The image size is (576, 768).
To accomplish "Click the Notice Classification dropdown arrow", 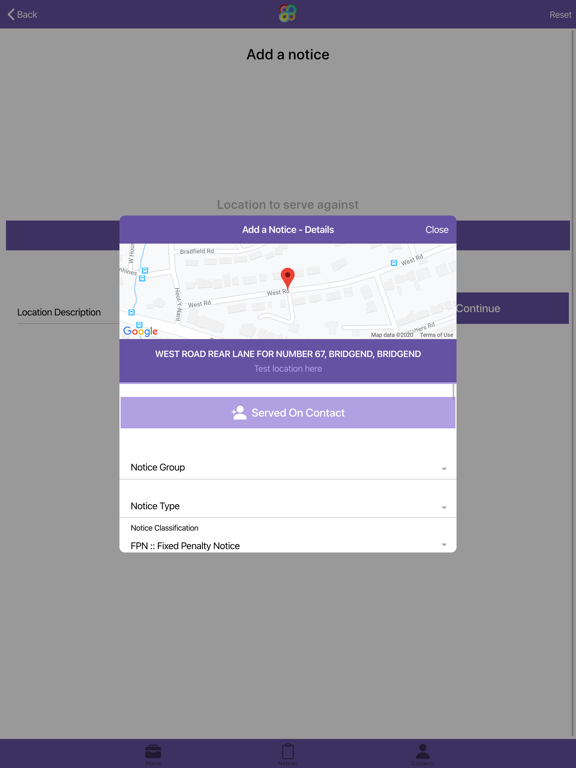I will pos(444,545).
